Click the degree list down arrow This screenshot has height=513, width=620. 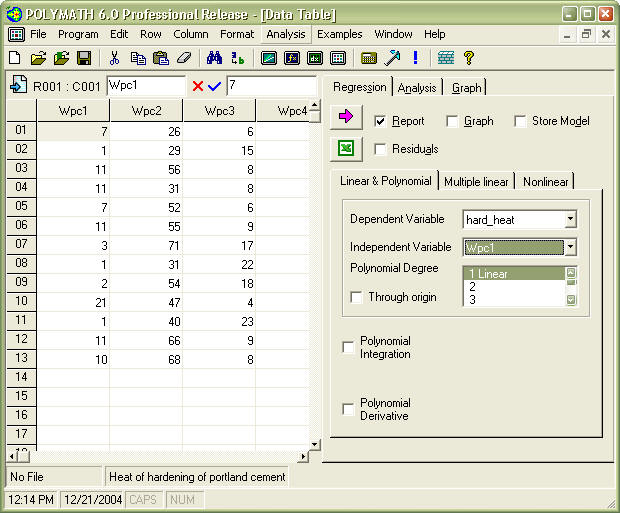click(x=571, y=300)
